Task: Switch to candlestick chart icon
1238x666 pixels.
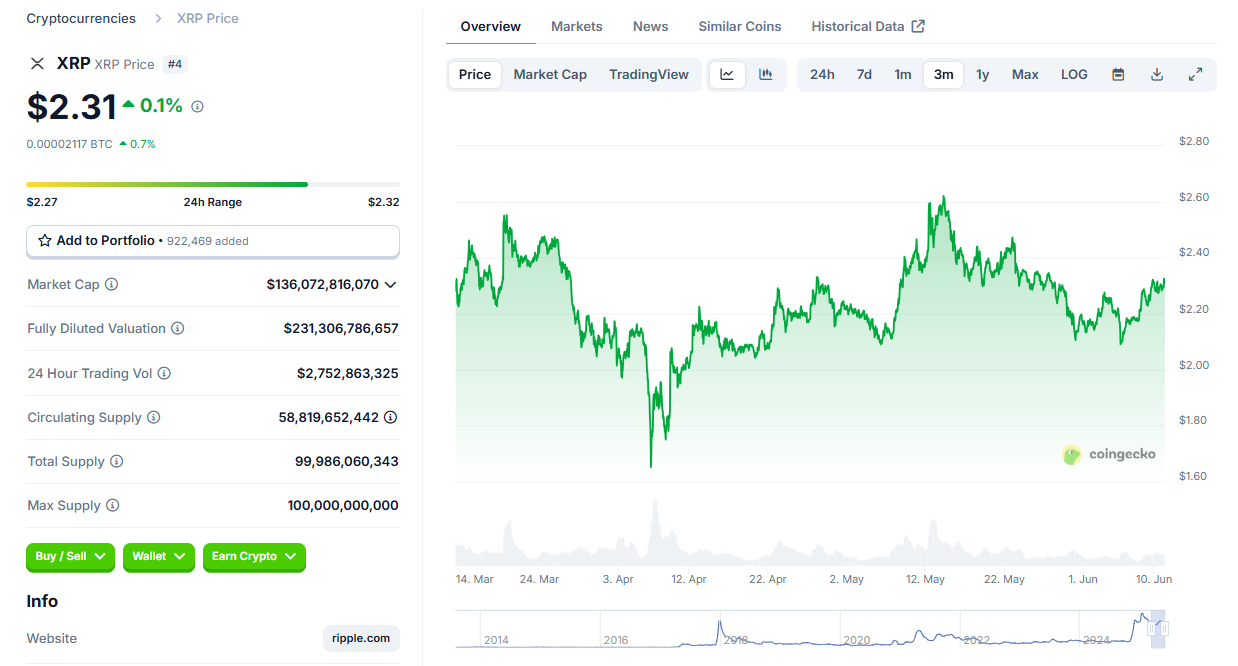Action: click(766, 75)
